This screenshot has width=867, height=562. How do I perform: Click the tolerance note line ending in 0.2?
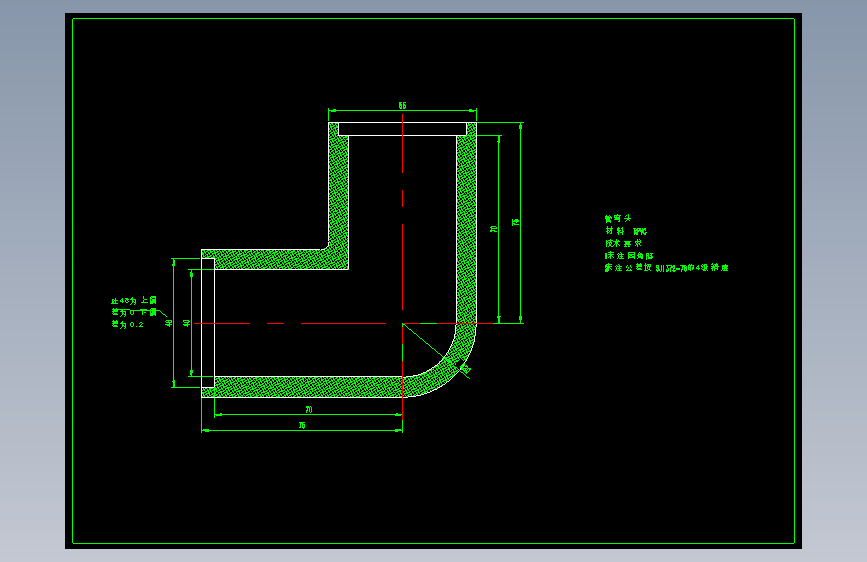tap(128, 325)
